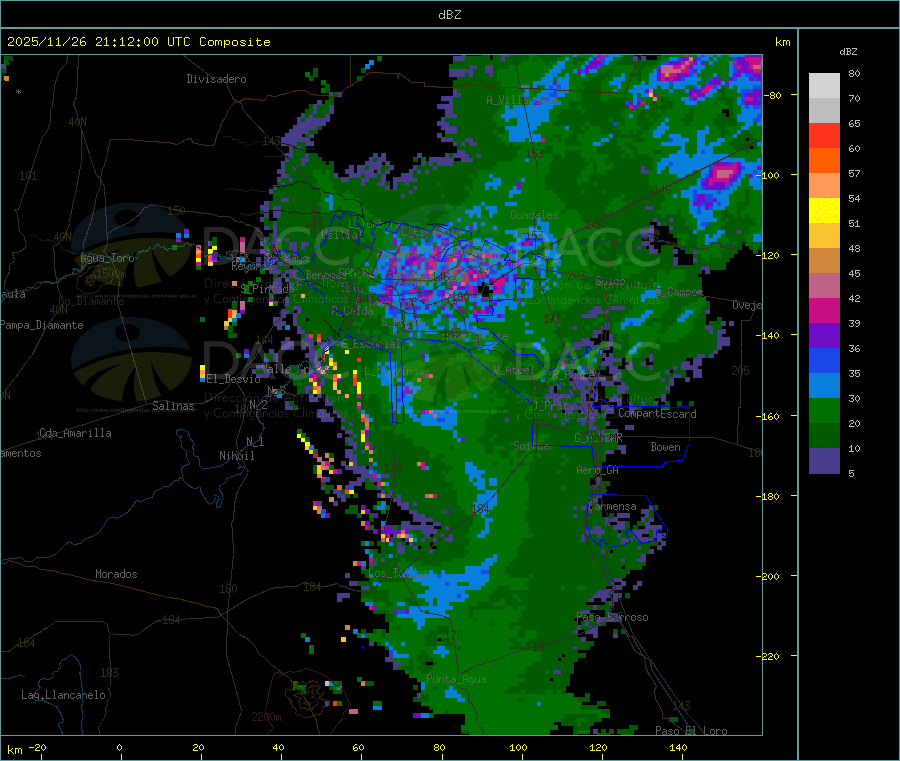Click the Salinas map label
This screenshot has height=761, width=900.
173,406
